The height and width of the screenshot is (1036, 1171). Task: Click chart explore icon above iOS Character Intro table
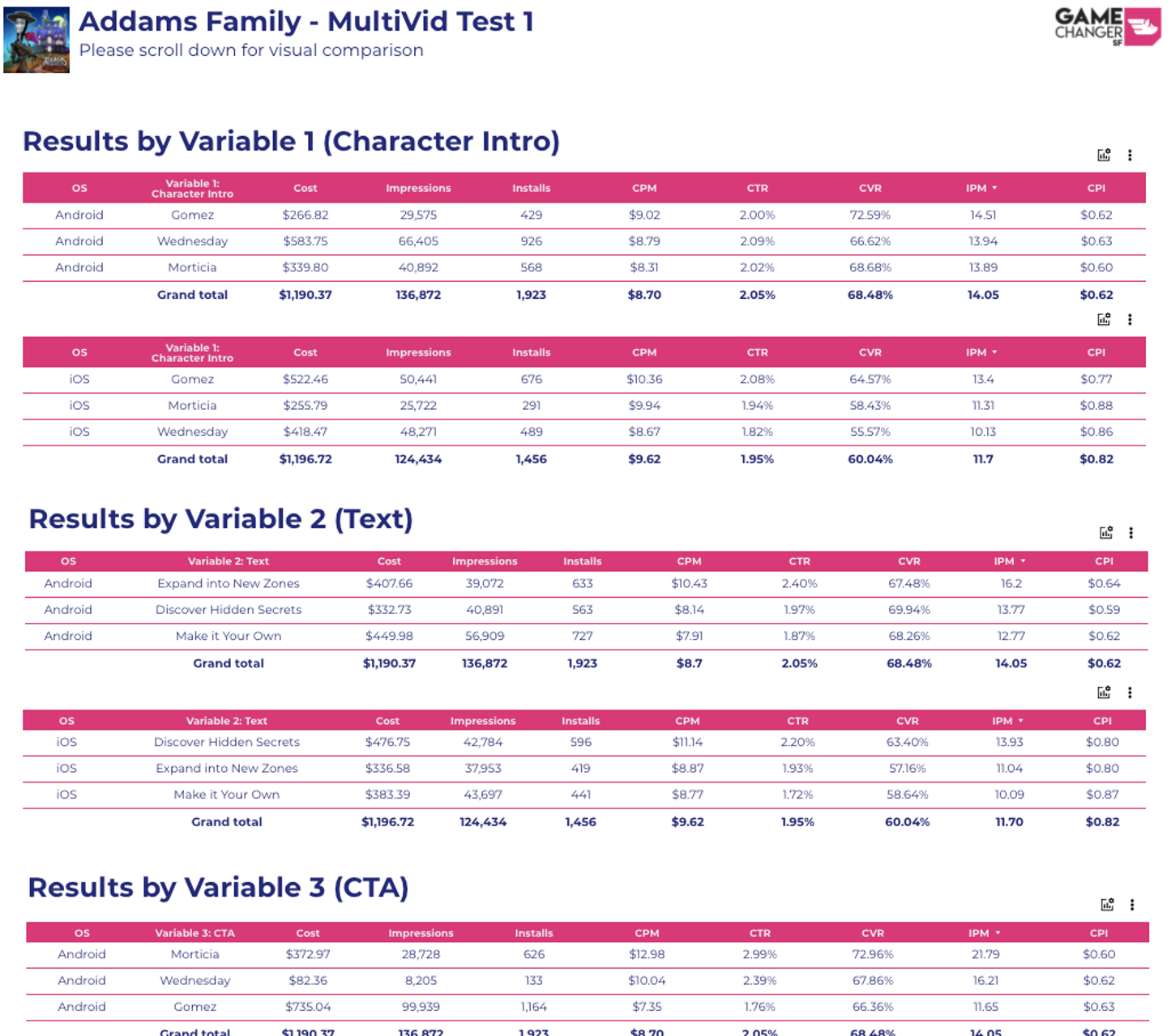[1104, 319]
